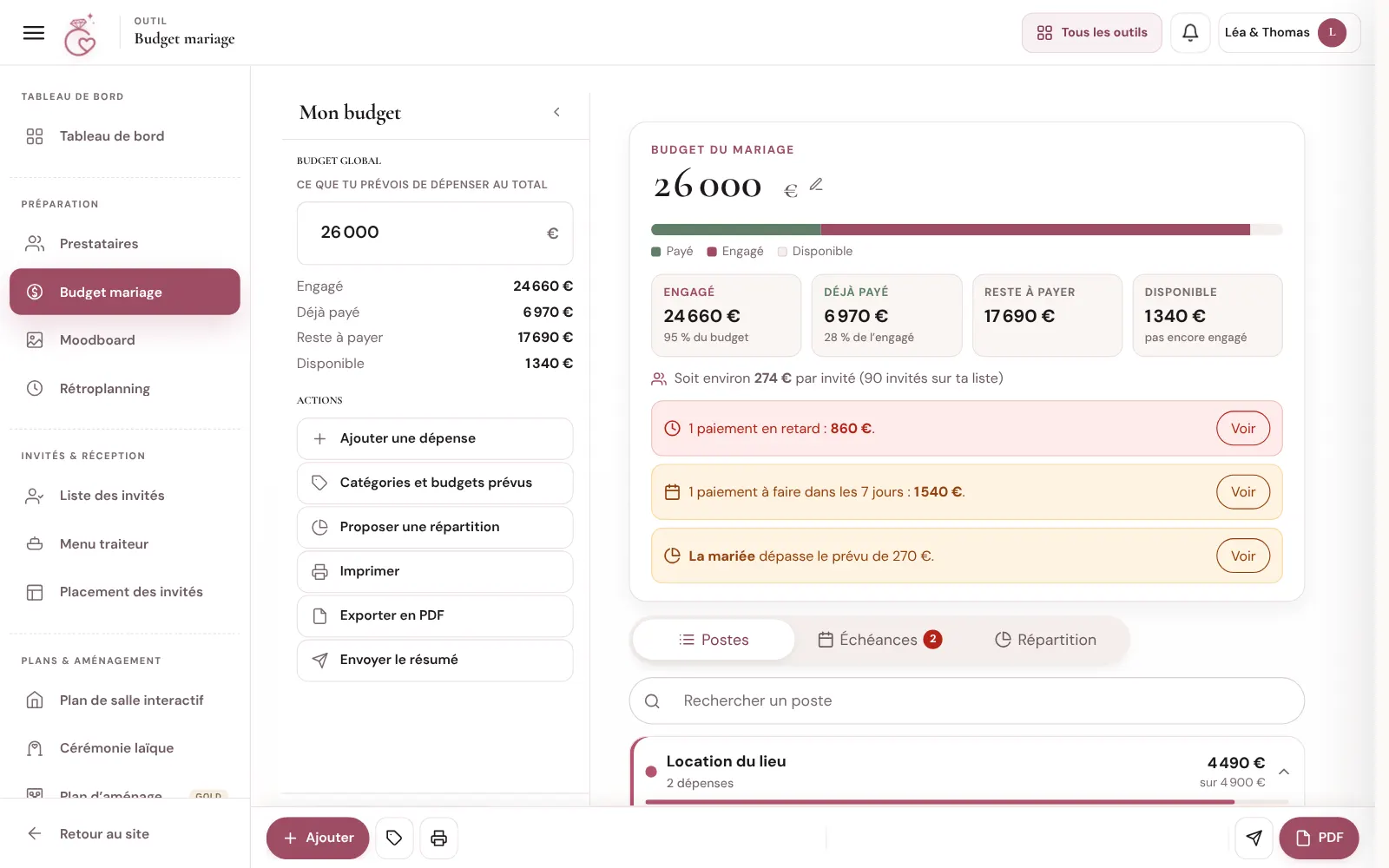Open Placement des invités
Screen dimensions: 1389x868
coord(125,592)
